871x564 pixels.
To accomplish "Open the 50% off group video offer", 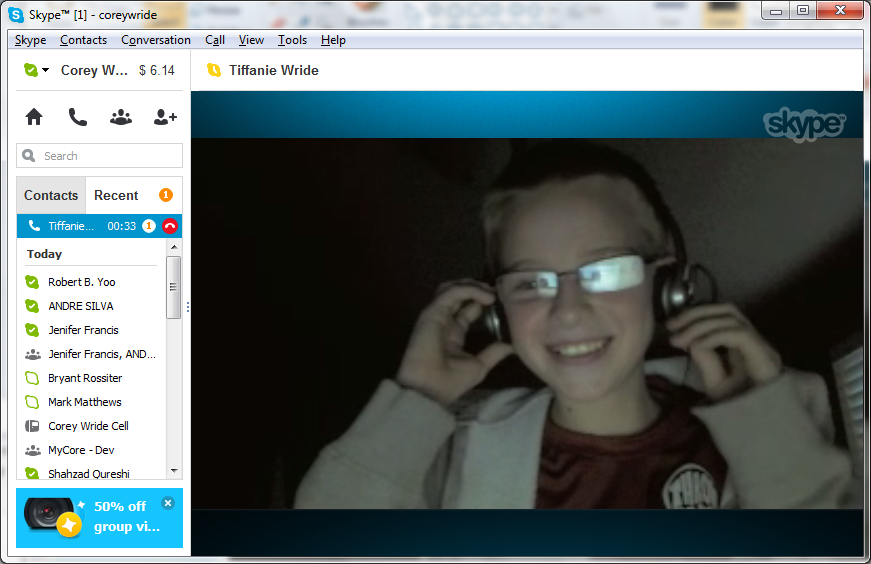I will [99, 518].
